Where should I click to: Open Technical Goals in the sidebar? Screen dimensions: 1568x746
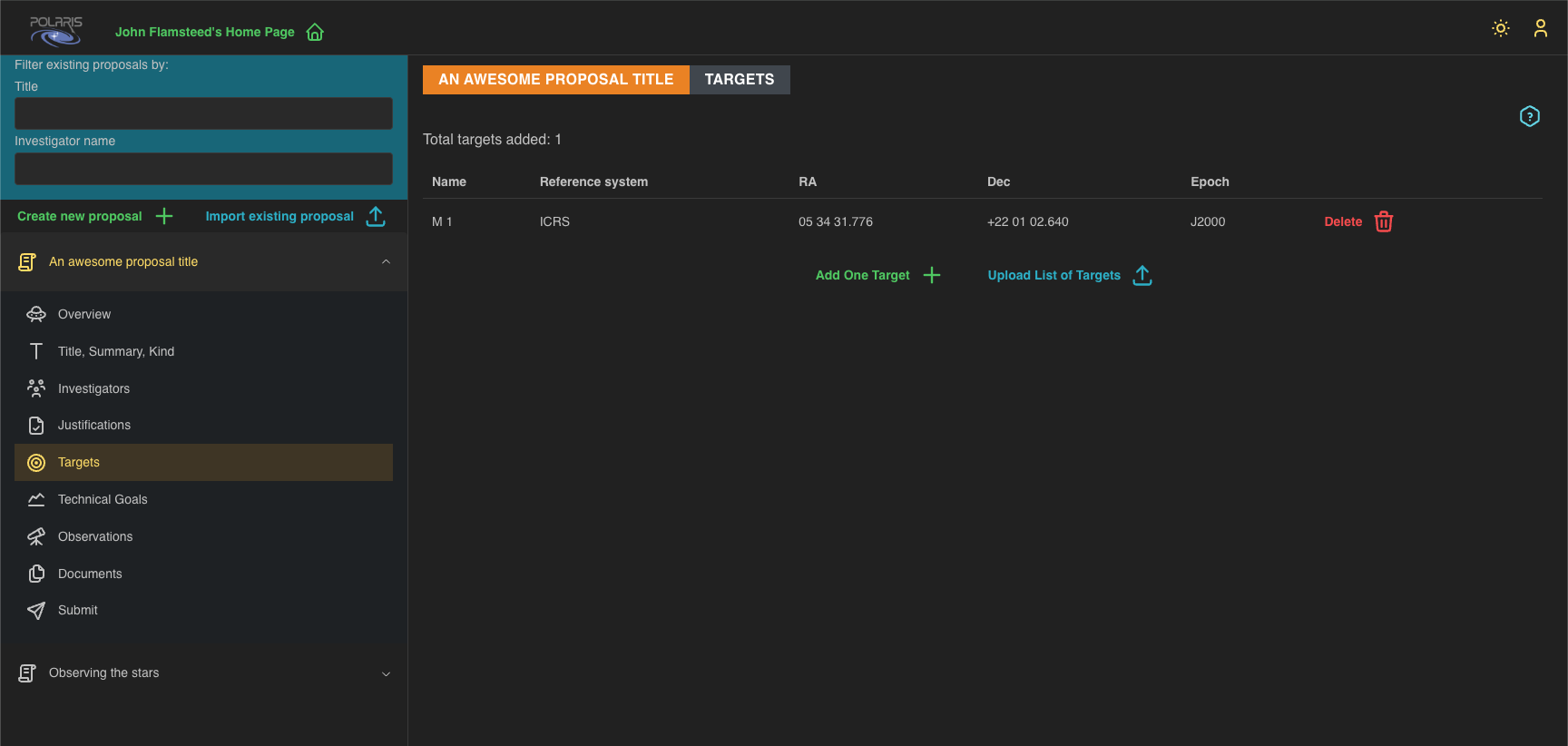[103, 499]
